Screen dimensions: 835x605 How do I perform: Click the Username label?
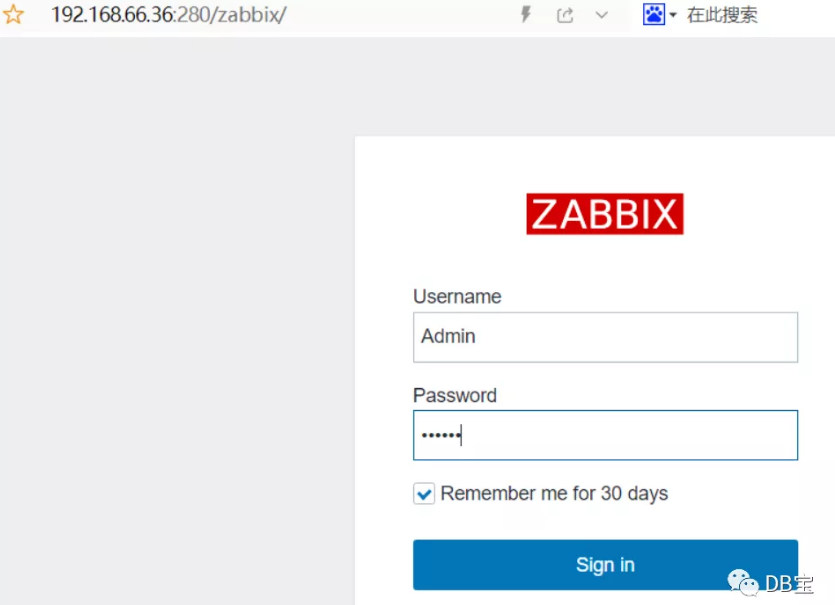click(457, 297)
